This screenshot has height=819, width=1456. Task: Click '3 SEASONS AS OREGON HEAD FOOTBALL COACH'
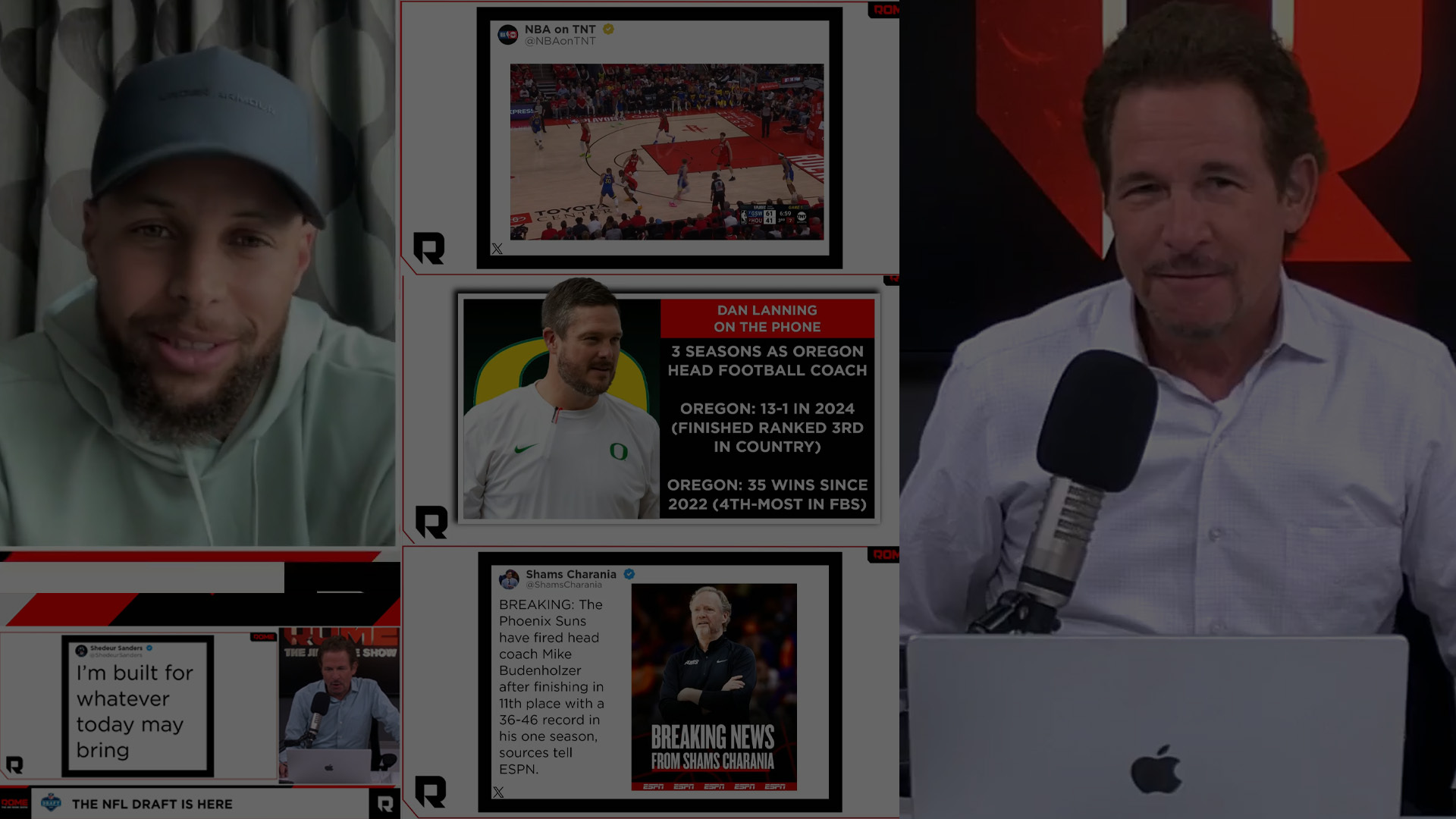767,361
